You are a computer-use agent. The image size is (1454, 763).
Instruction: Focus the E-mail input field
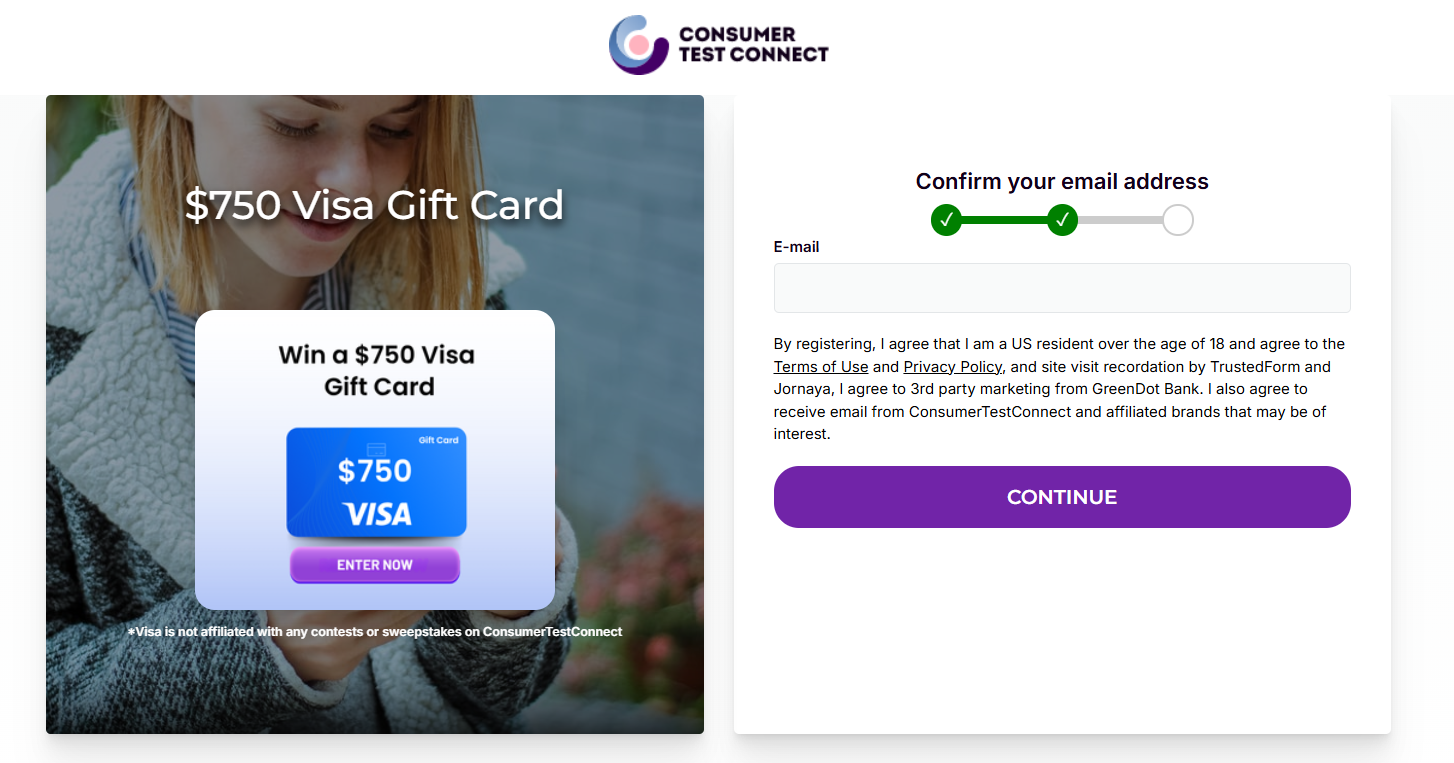coord(1062,288)
